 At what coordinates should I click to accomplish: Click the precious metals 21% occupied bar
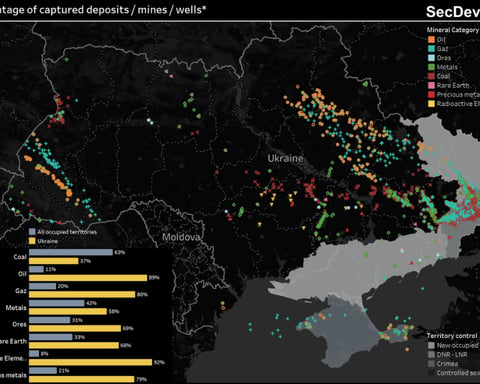[43, 371]
